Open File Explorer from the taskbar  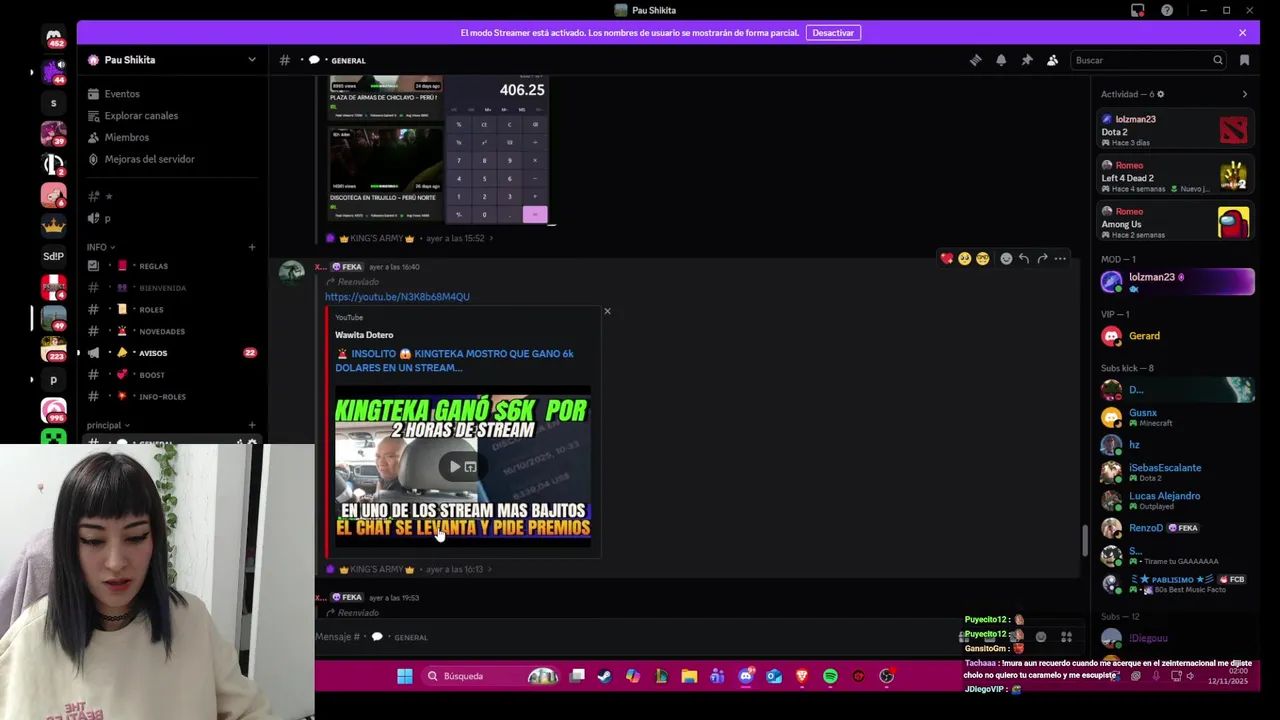689,676
